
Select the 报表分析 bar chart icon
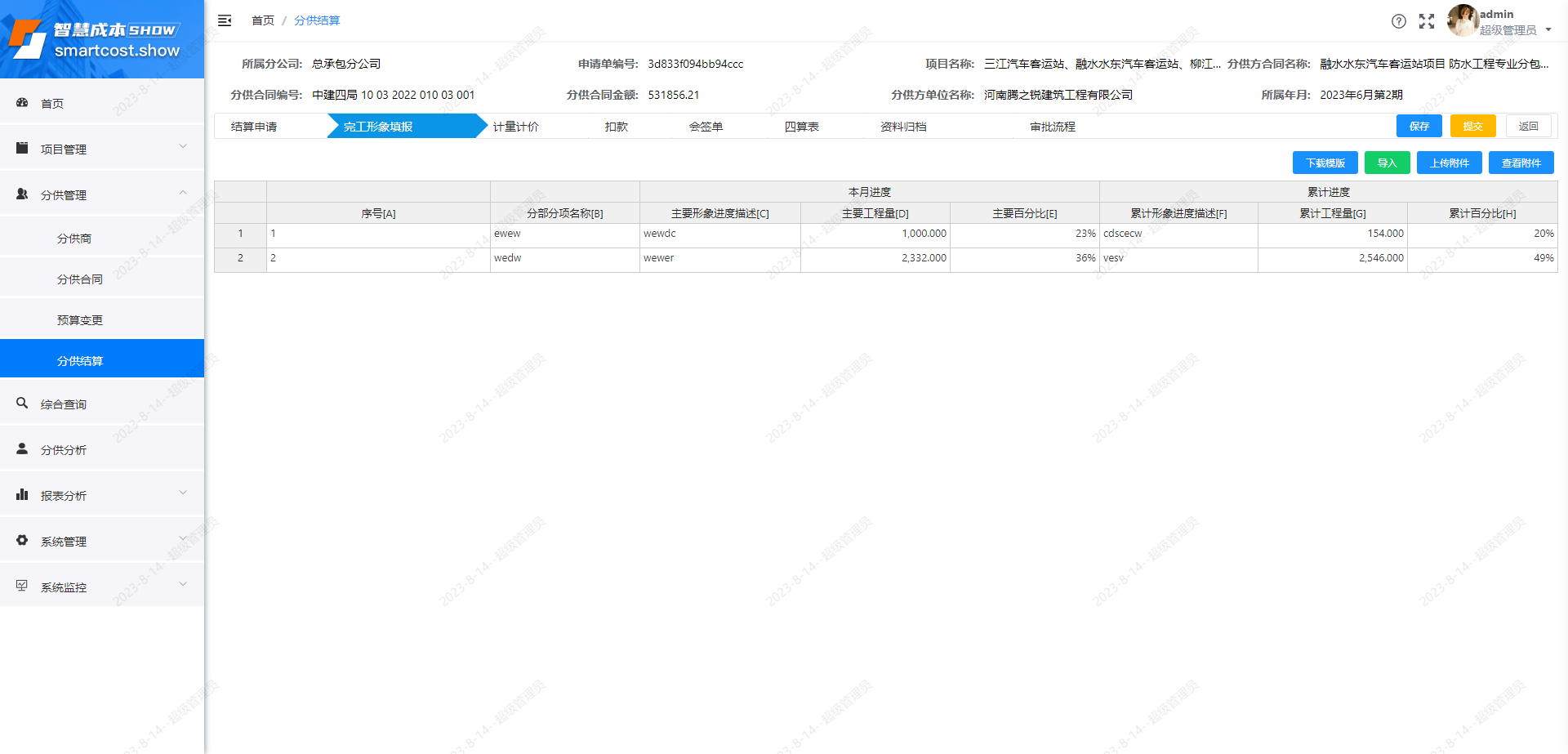[x=21, y=494]
